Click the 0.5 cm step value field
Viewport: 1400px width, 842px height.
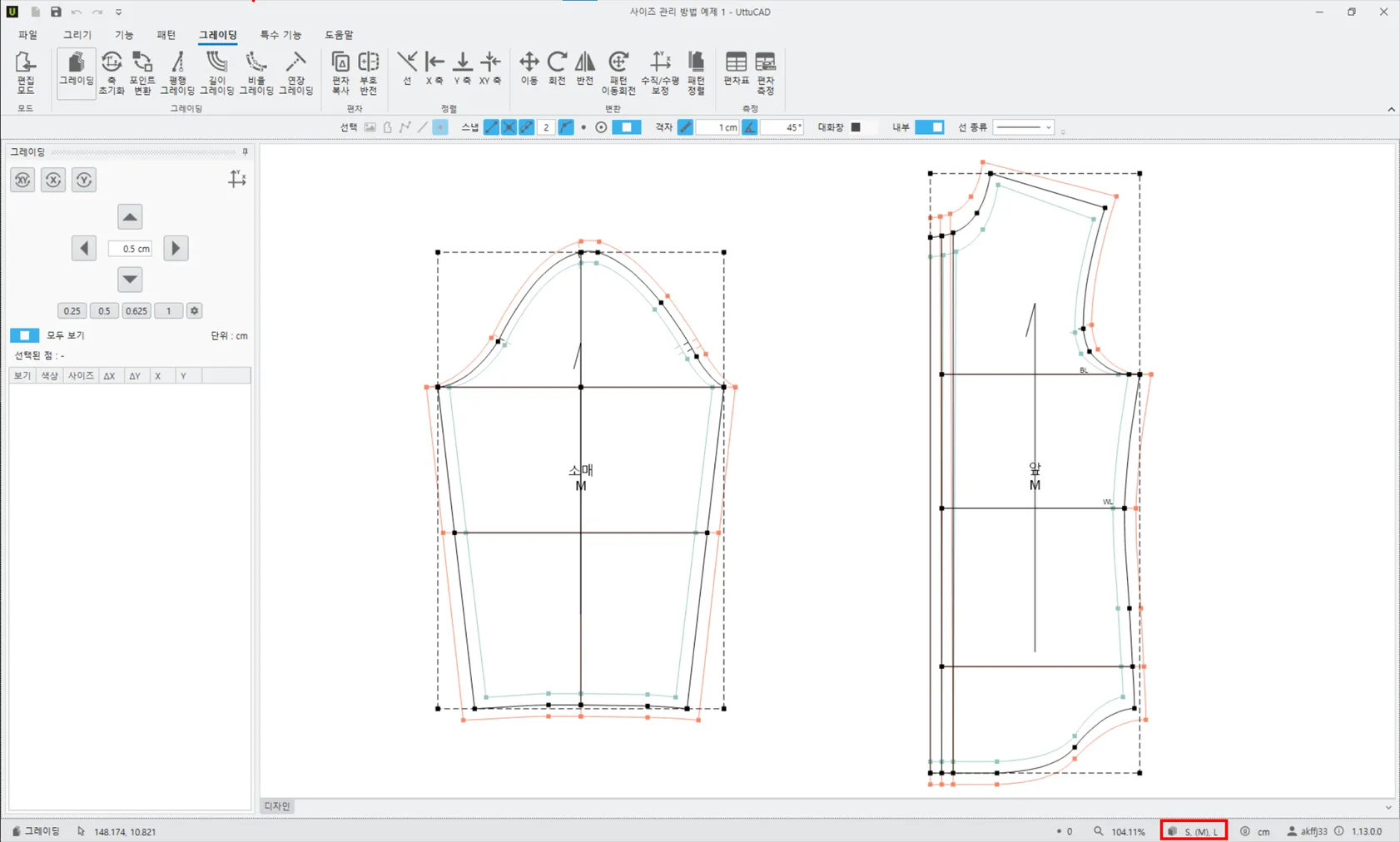pyautogui.click(x=130, y=249)
